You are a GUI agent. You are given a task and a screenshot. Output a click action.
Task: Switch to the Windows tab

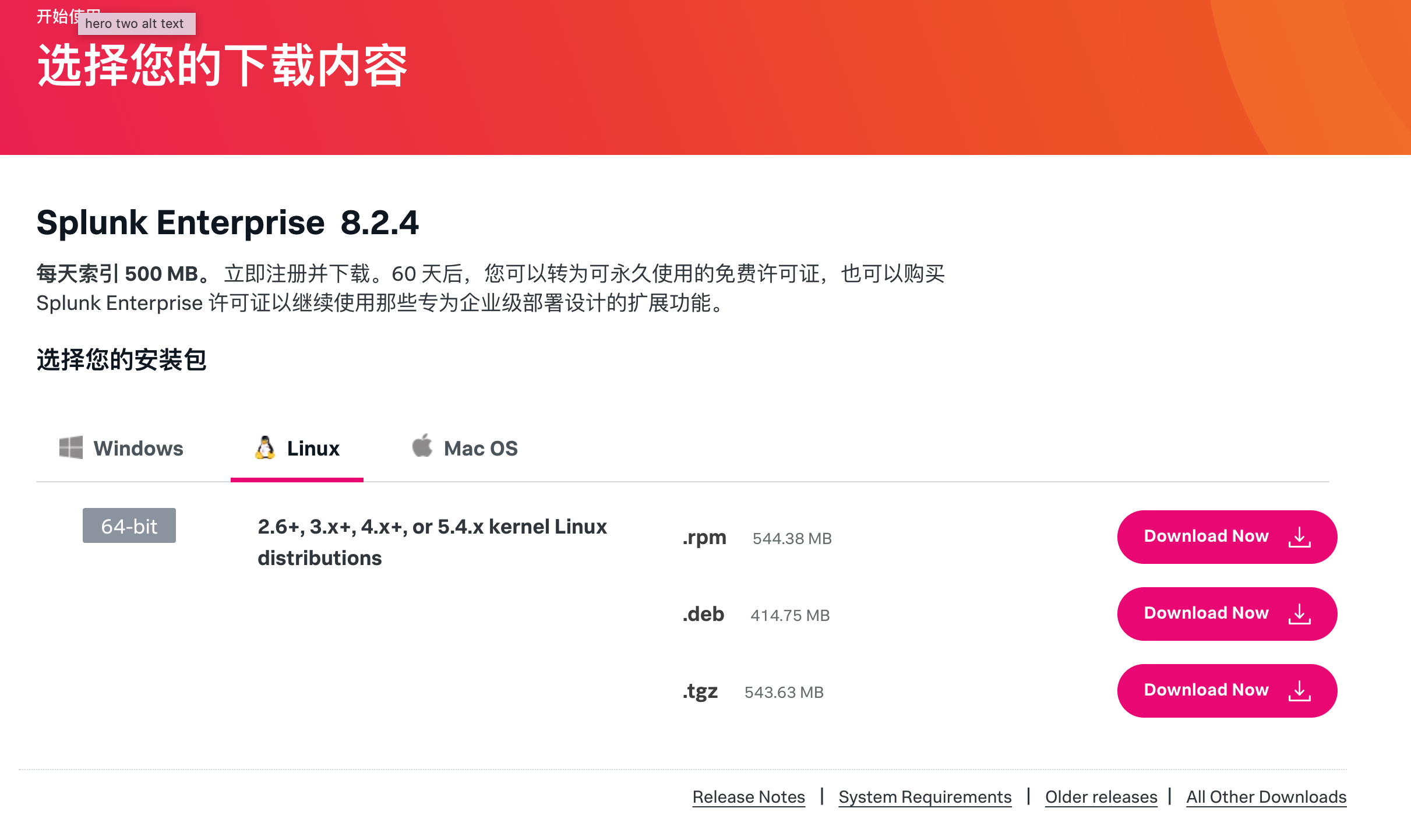(138, 449)
